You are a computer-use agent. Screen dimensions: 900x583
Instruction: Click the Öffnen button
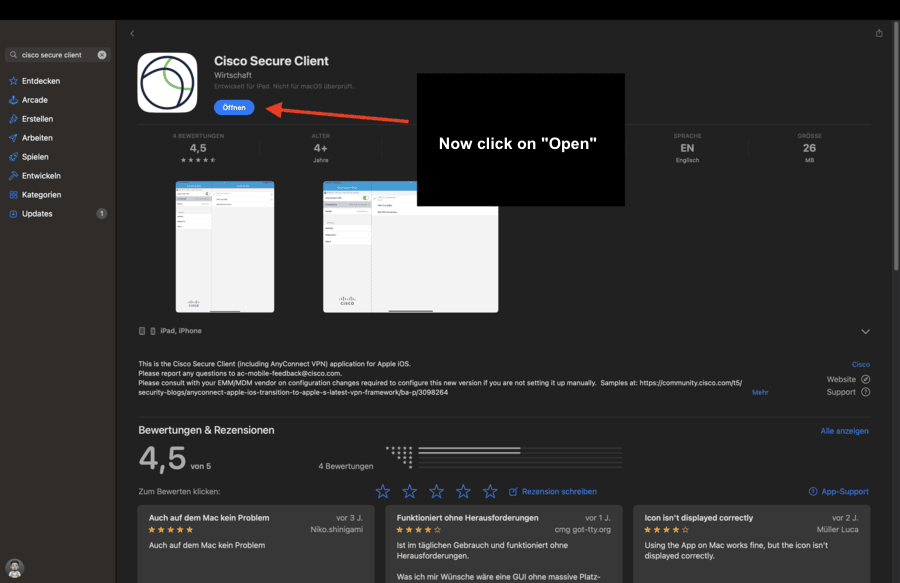234,107
